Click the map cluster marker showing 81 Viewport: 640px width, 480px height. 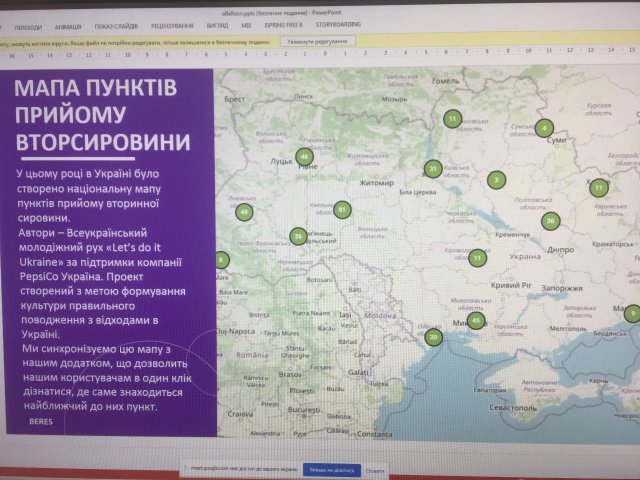point(342,210)
